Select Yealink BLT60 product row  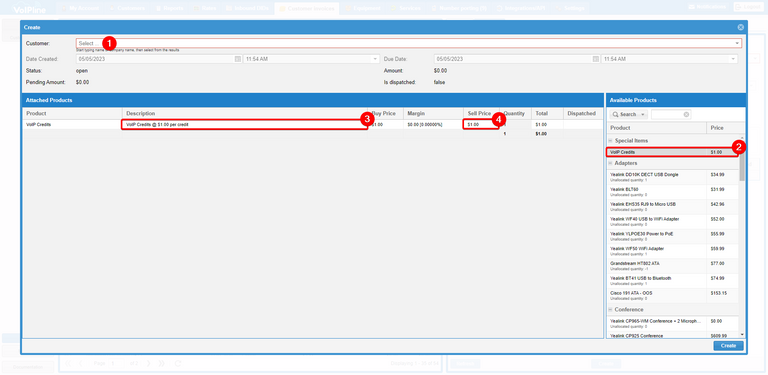[x=673, y=192]
